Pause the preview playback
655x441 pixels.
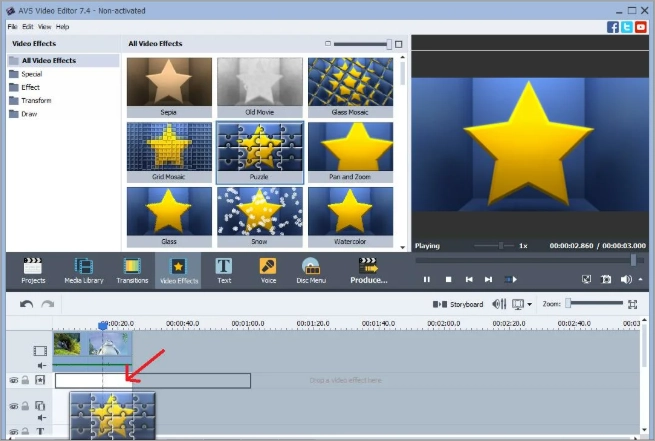coord(427,279)
